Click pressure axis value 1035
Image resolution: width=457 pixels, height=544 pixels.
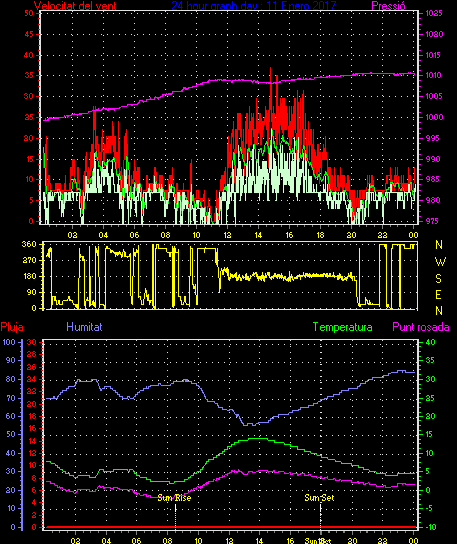click(434, 13)
